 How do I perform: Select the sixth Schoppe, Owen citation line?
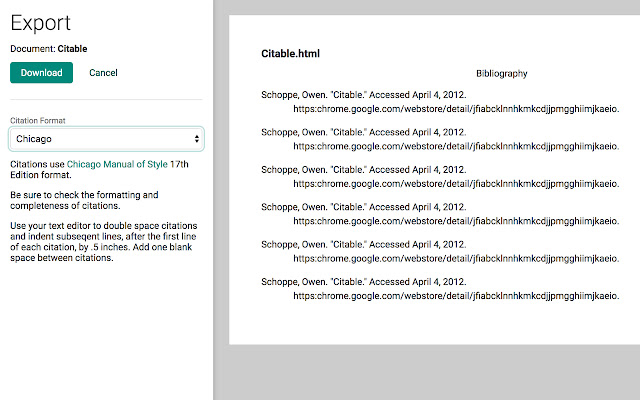point(363,283)
